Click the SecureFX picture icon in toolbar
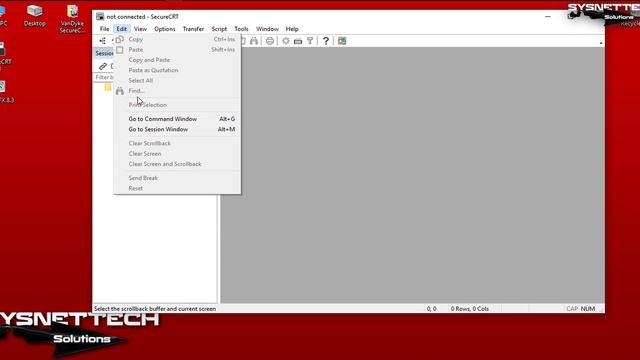640x360 pixels. tap(342, 41)
